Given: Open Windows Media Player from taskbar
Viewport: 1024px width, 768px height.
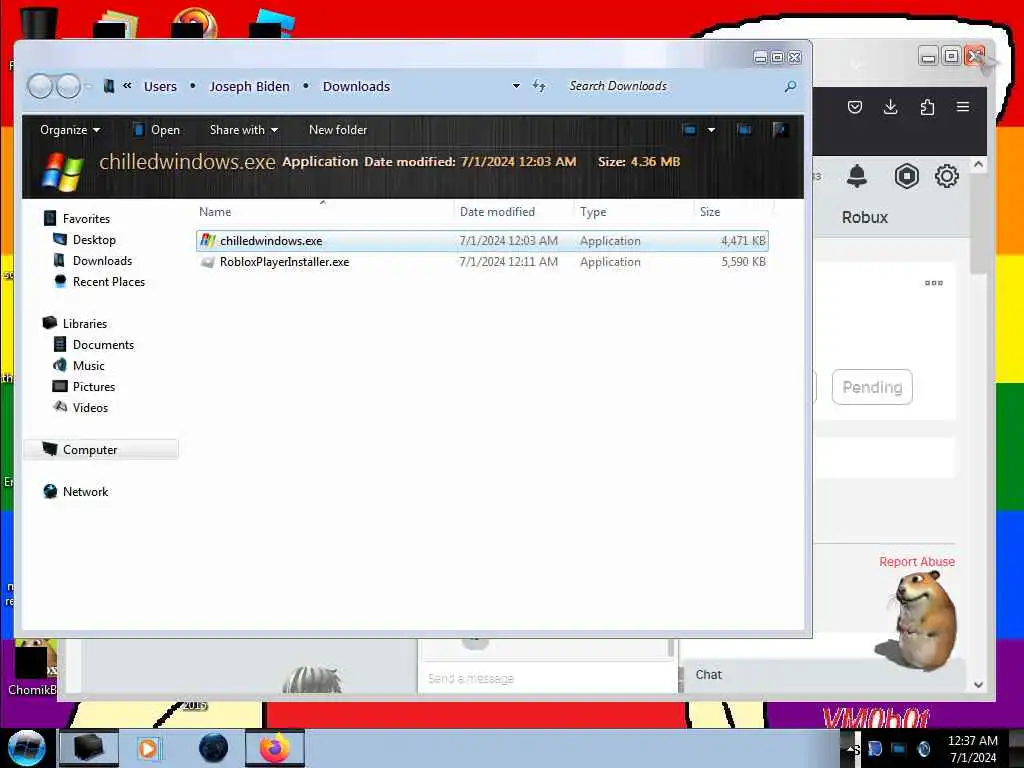Looking at the screenshot, I should pos(148,748).
